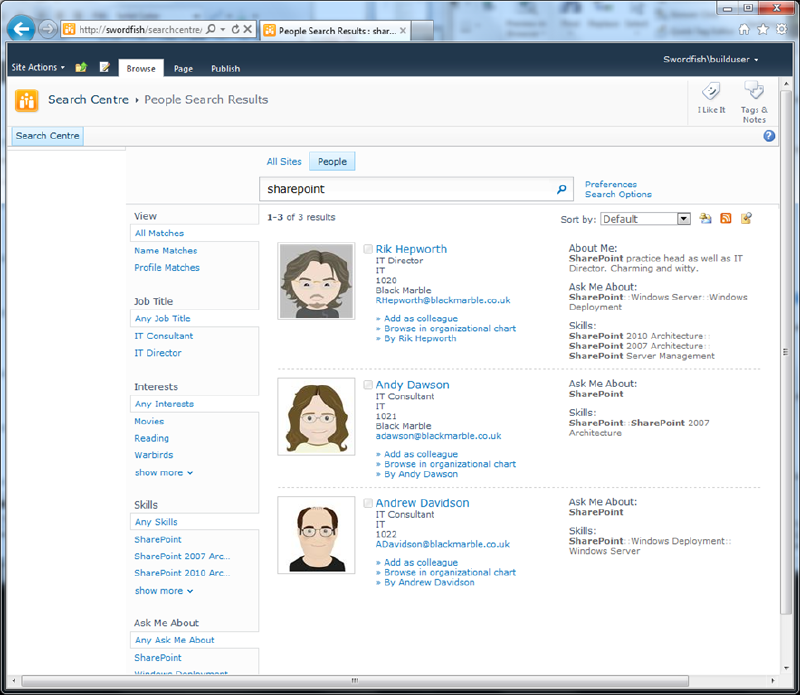The height and width of the screenshot is (695, 800).
Task: Click the vertical scrollbar down arrow
Action: 786,667
